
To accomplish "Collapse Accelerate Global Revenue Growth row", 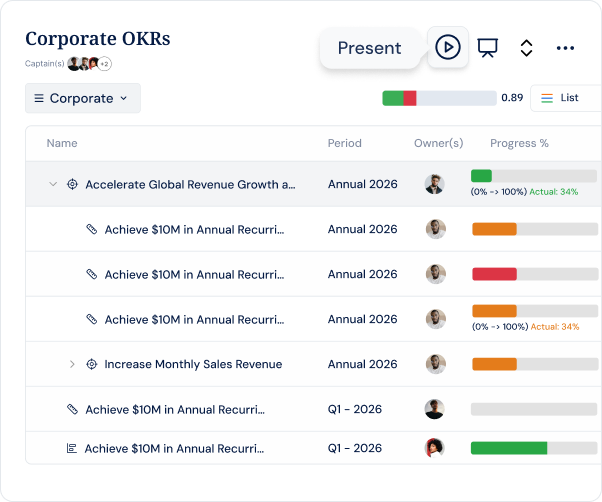I will coord(53,184).
